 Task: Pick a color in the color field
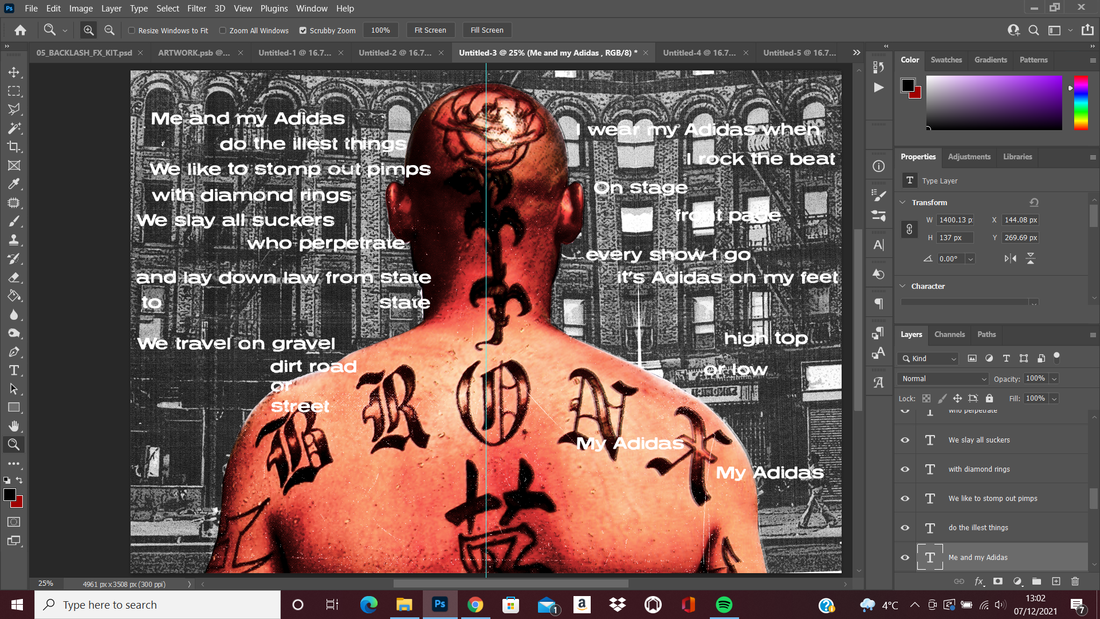tap(994, 102)
